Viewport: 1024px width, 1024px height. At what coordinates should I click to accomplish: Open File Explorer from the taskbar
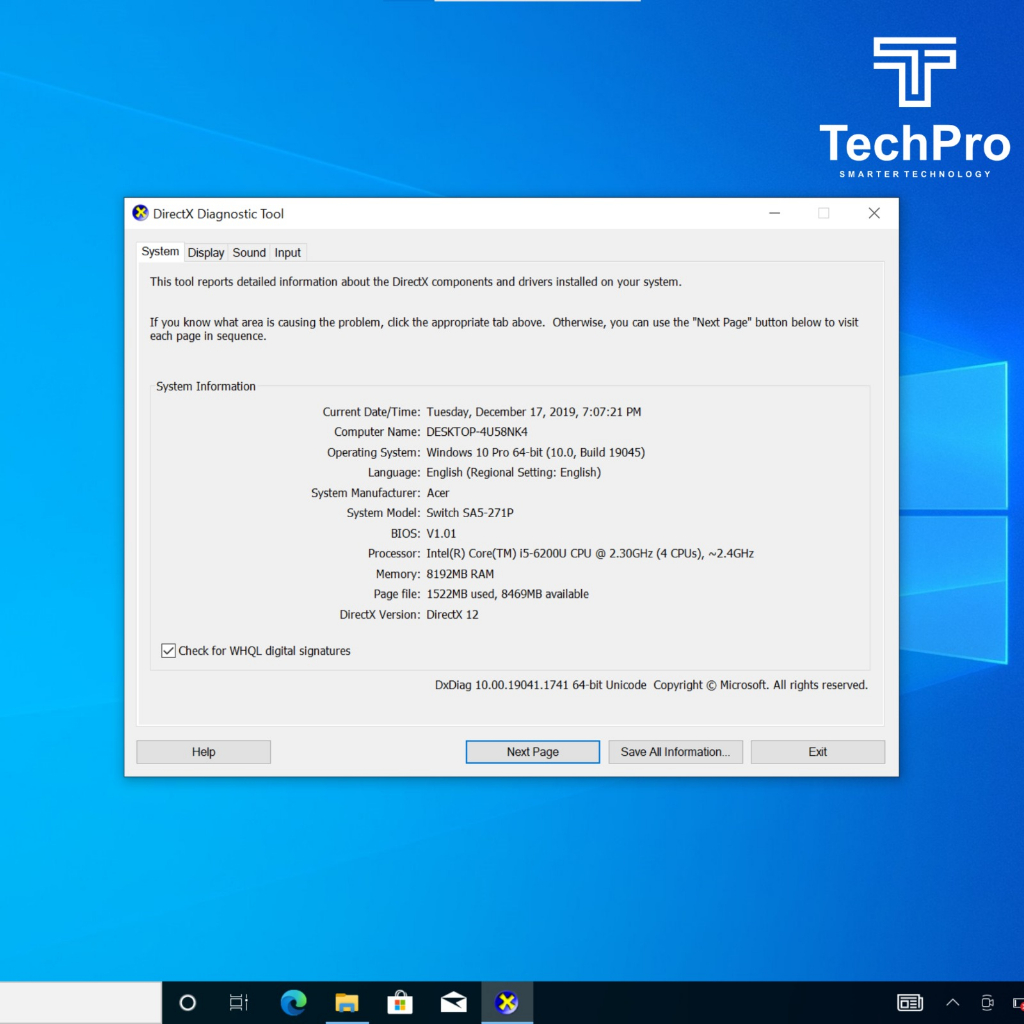coord(346,1003)
